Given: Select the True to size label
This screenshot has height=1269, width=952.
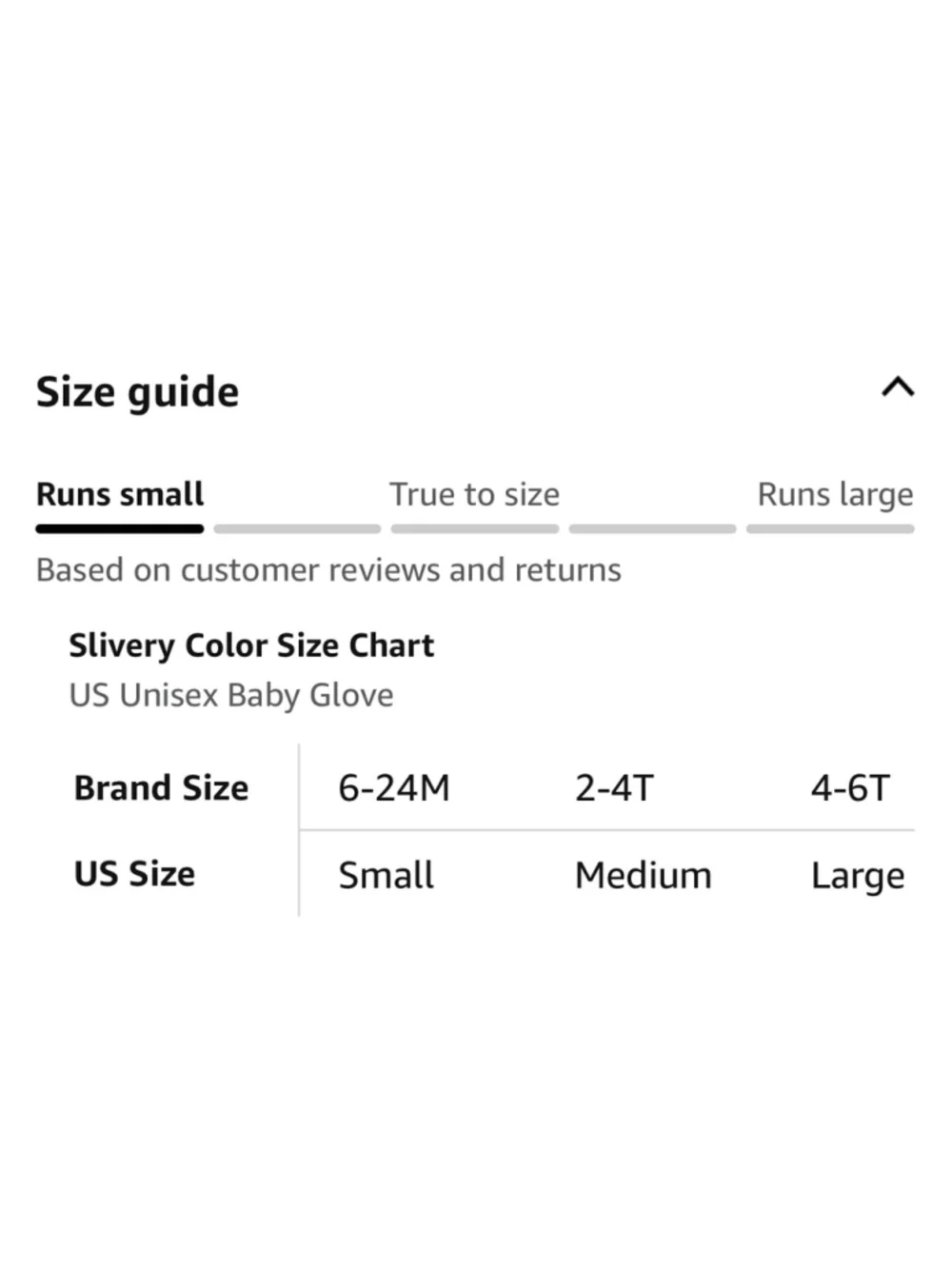Looking at the screenshot, I should click(474, 494).
